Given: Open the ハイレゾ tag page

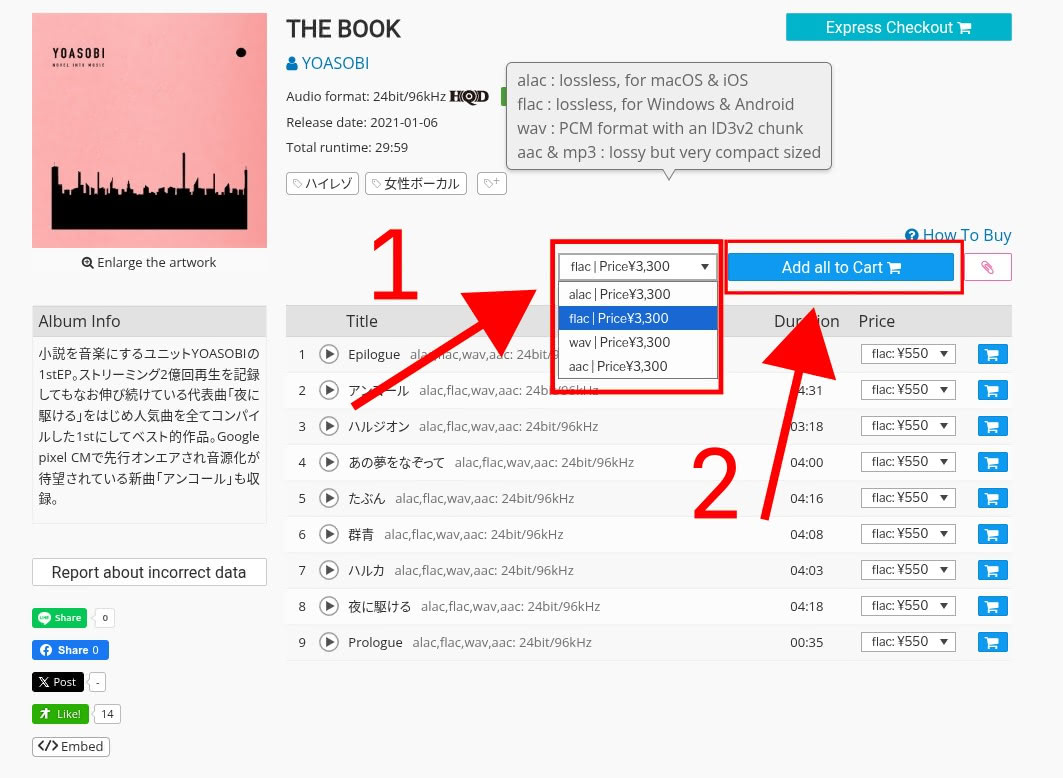Looking at the screenshot, I should coord(322,183).
